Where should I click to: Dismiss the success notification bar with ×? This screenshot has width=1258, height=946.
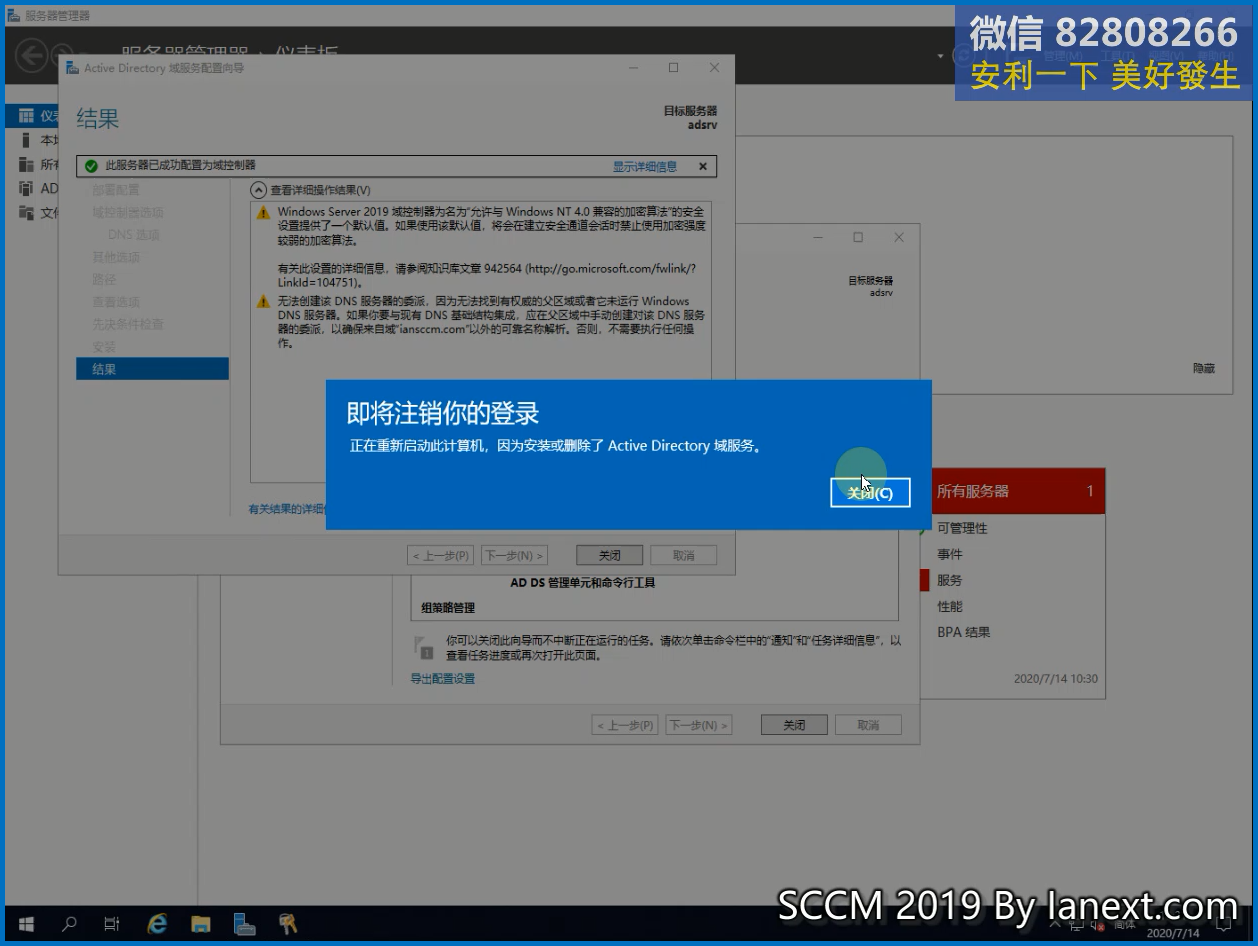click(x=702, y=167)
